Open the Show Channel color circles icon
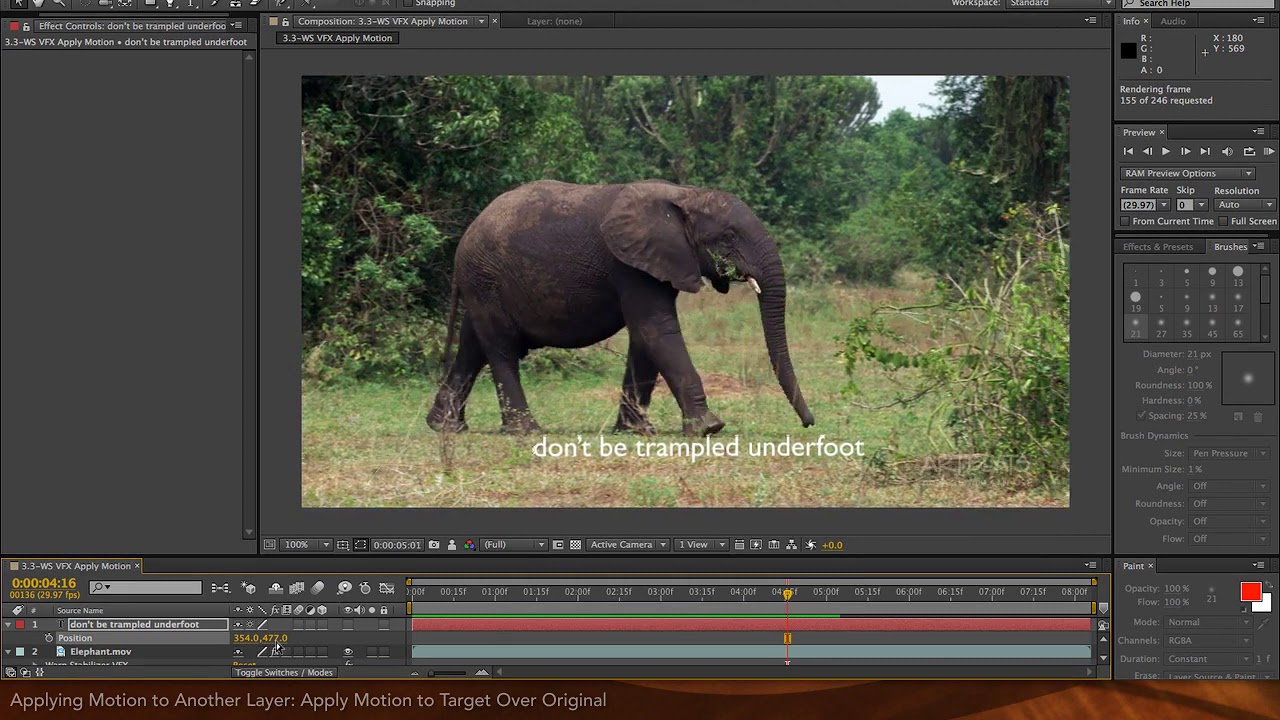The image size is (1280, 720). click(x=469, y=545)
